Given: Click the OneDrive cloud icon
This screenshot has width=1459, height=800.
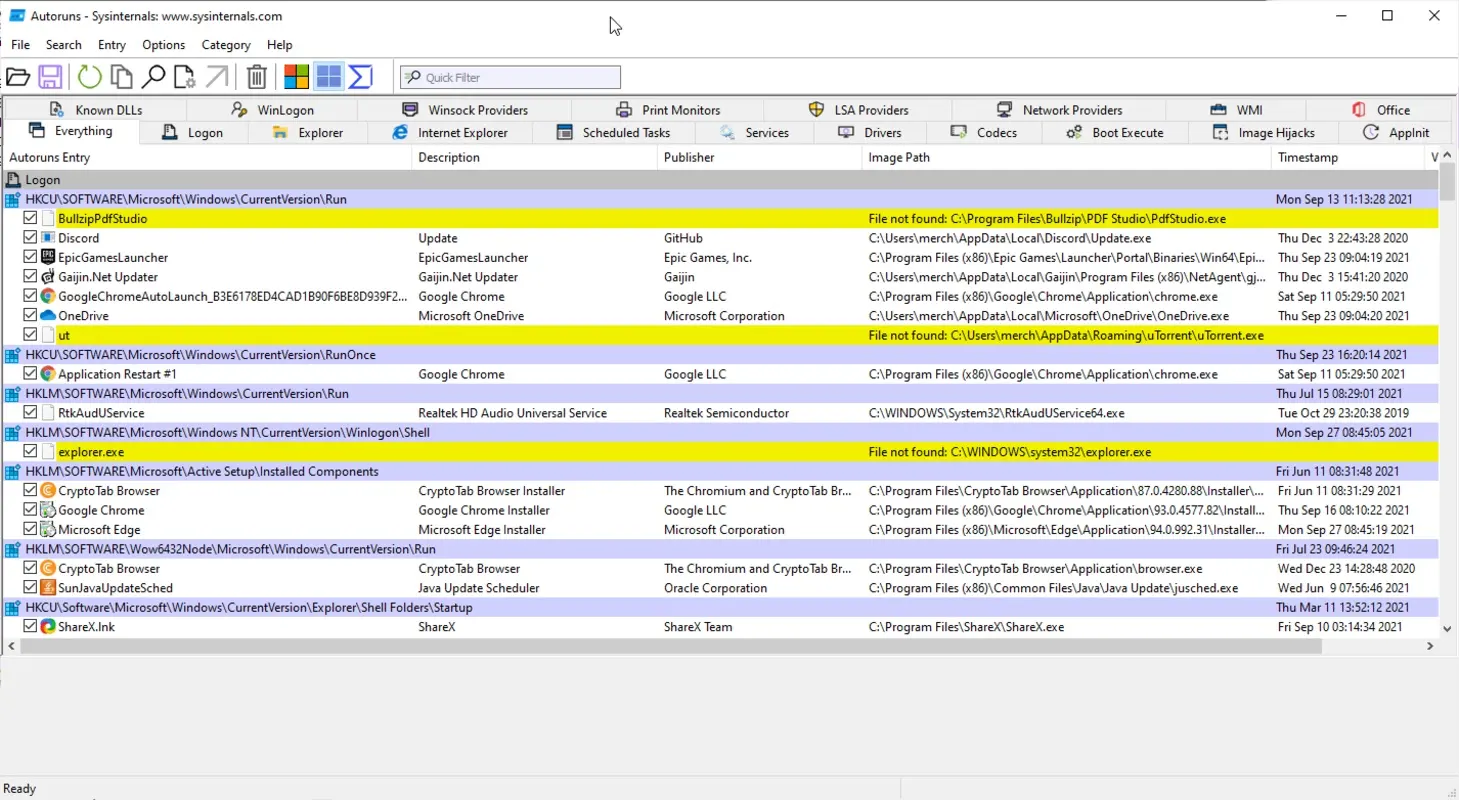Looking at the screenshot, I should coord(48,316).
